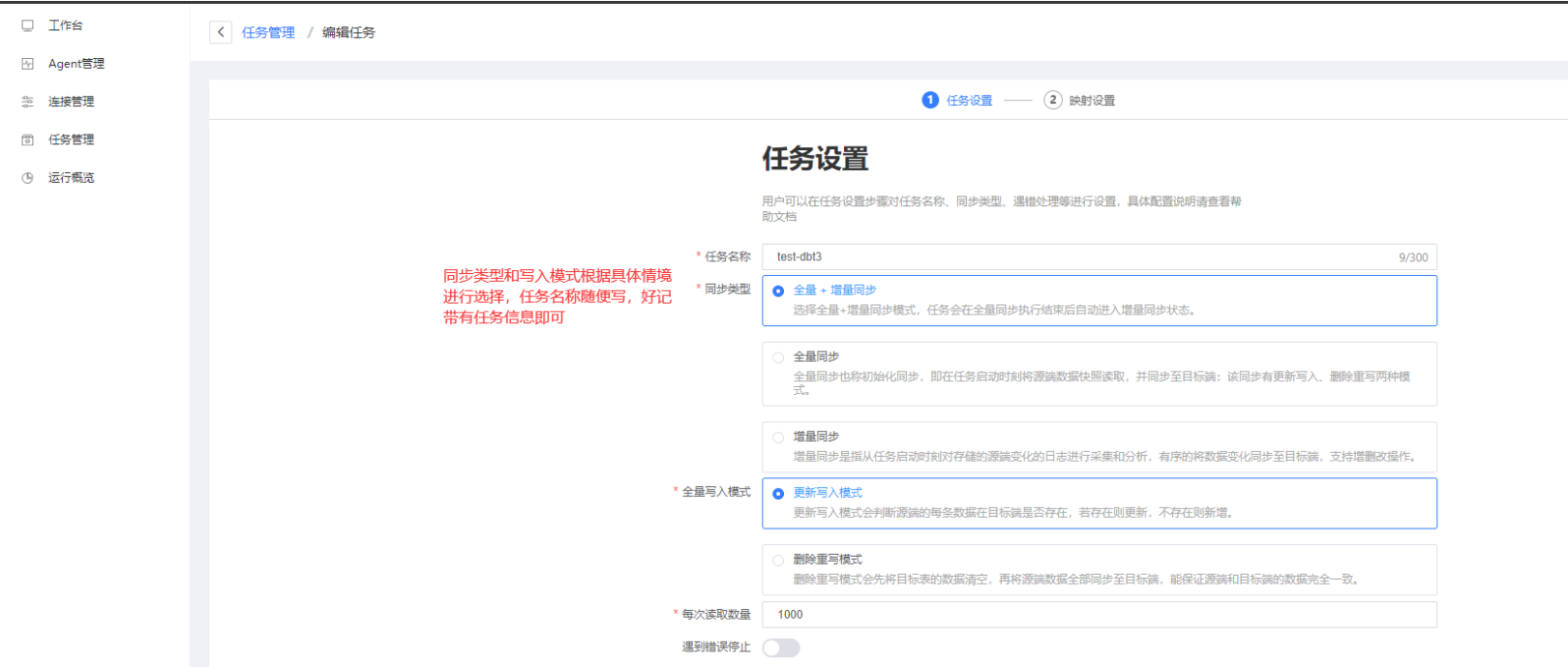This screenshot has width=1568, height=667.
Task: Select 全量 + 增量同步 radio option
Action: pyautogui.click(x=778, y=291)
